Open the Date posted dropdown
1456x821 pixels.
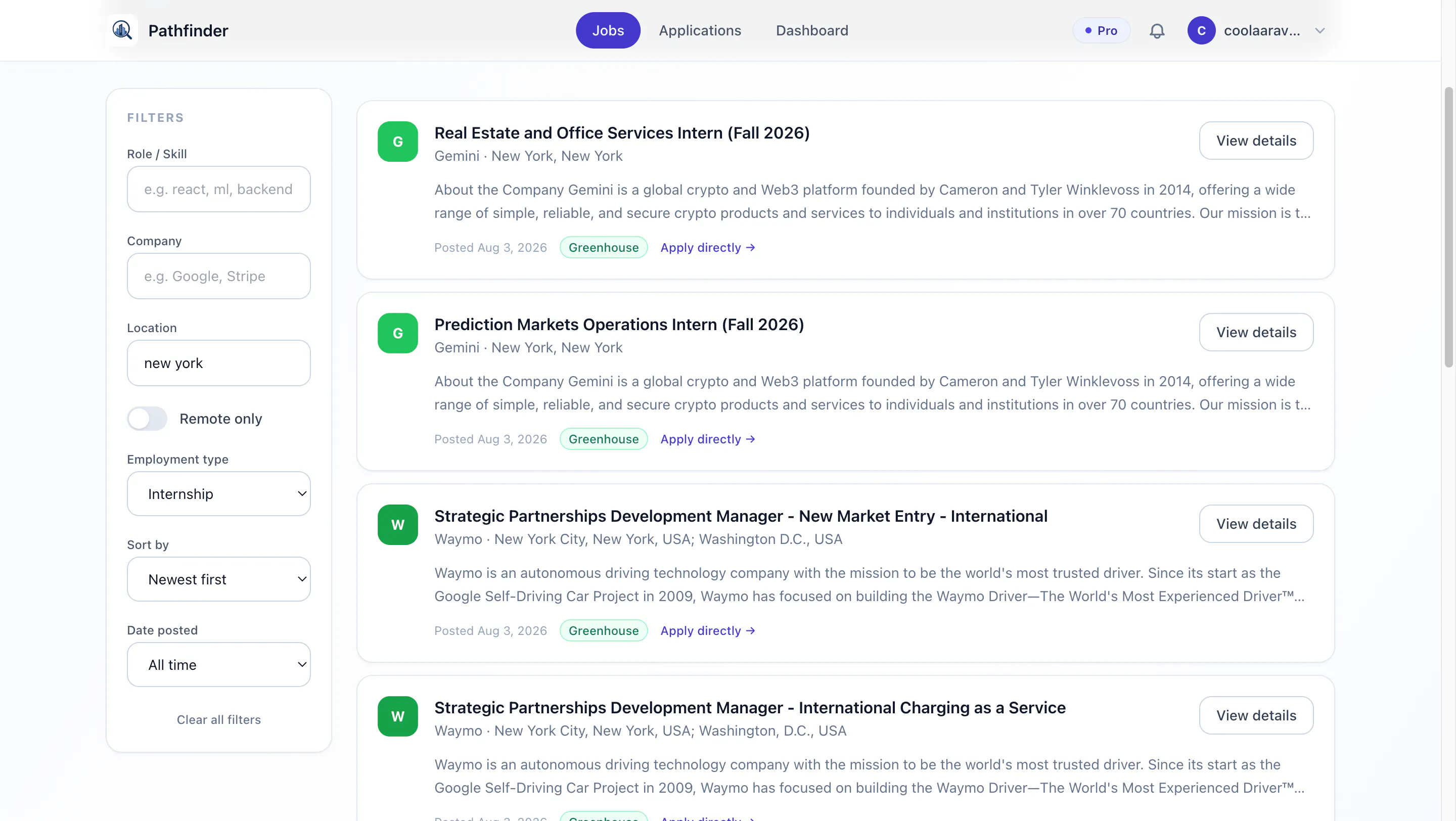coord(219,664)
